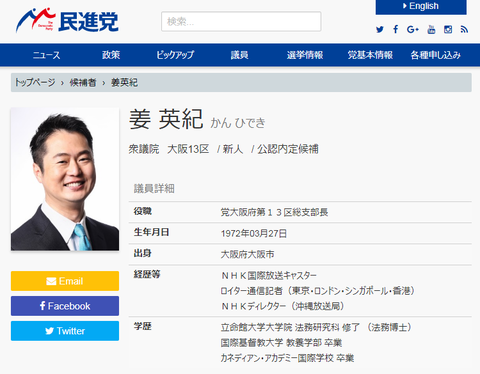Viewport: 480px width, 374px height.
Task: Open the party's Twitter page icon
Action: [380, 29]
